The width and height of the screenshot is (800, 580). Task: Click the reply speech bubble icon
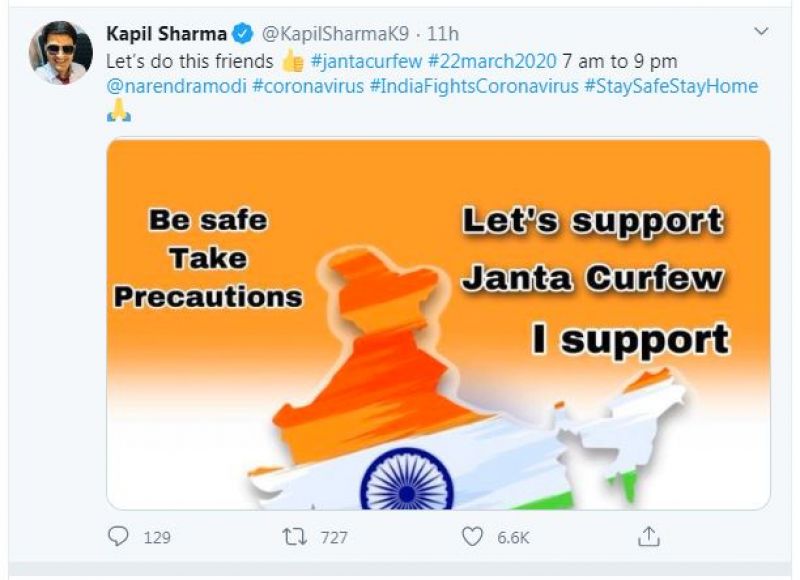click(x=118, y=537)
